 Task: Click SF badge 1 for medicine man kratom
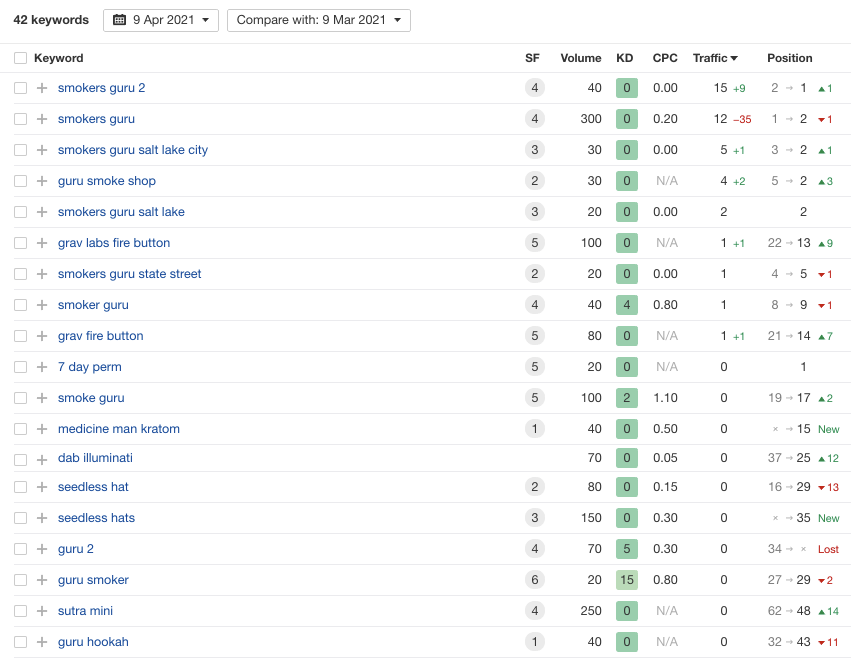[535, 429]
